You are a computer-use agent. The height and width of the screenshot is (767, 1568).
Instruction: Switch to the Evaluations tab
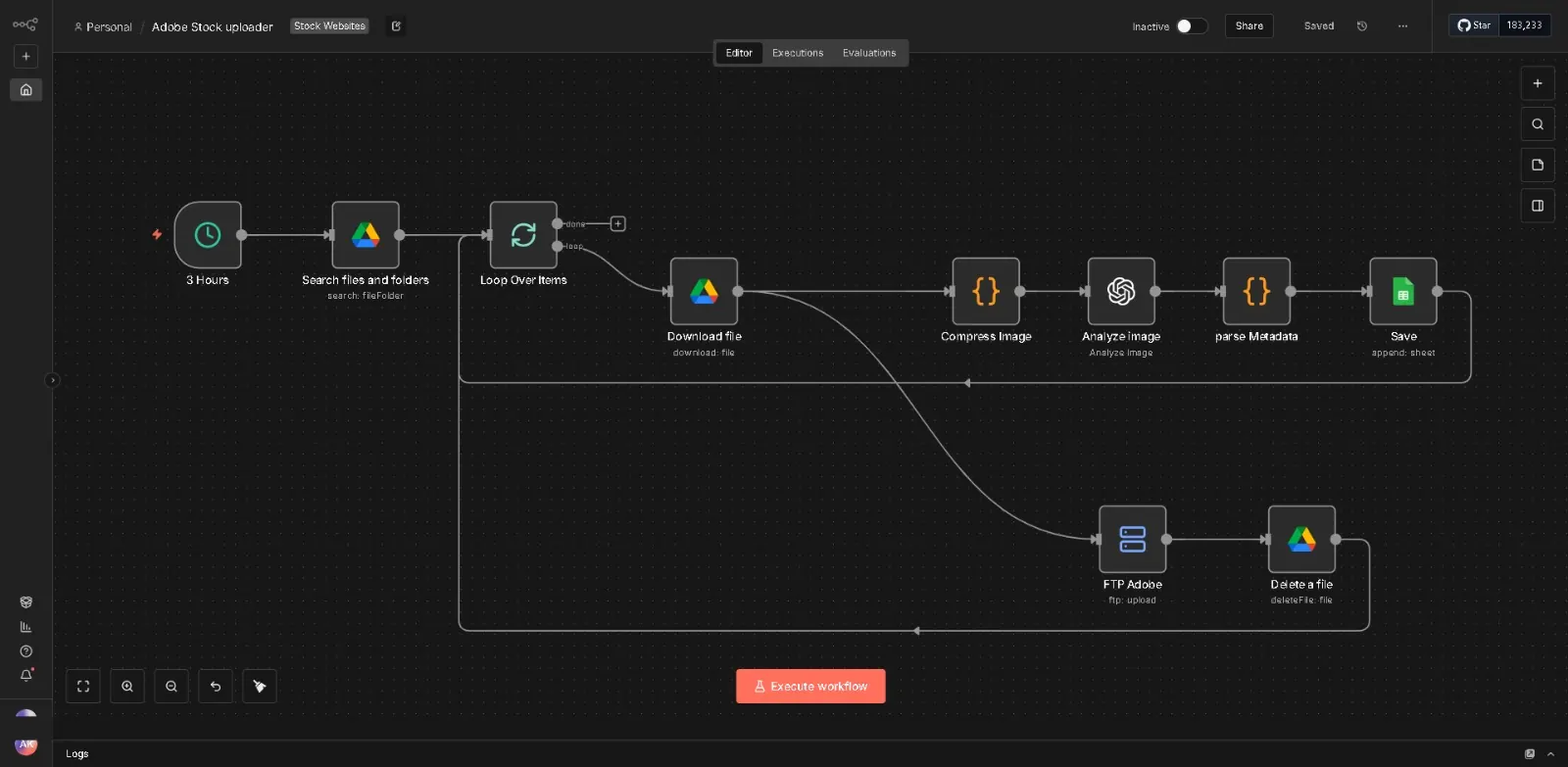click(869, 53)
